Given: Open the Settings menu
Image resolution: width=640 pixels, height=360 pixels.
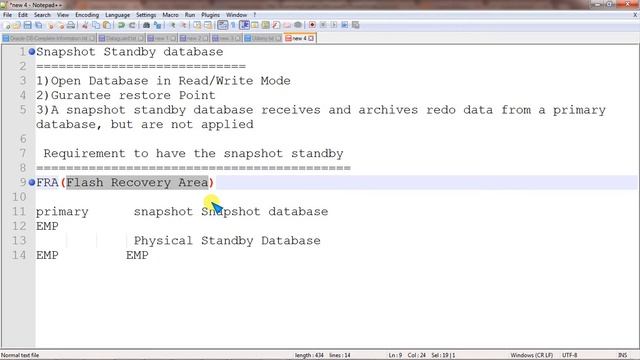Looking at the screenshot, I should 146,15.
